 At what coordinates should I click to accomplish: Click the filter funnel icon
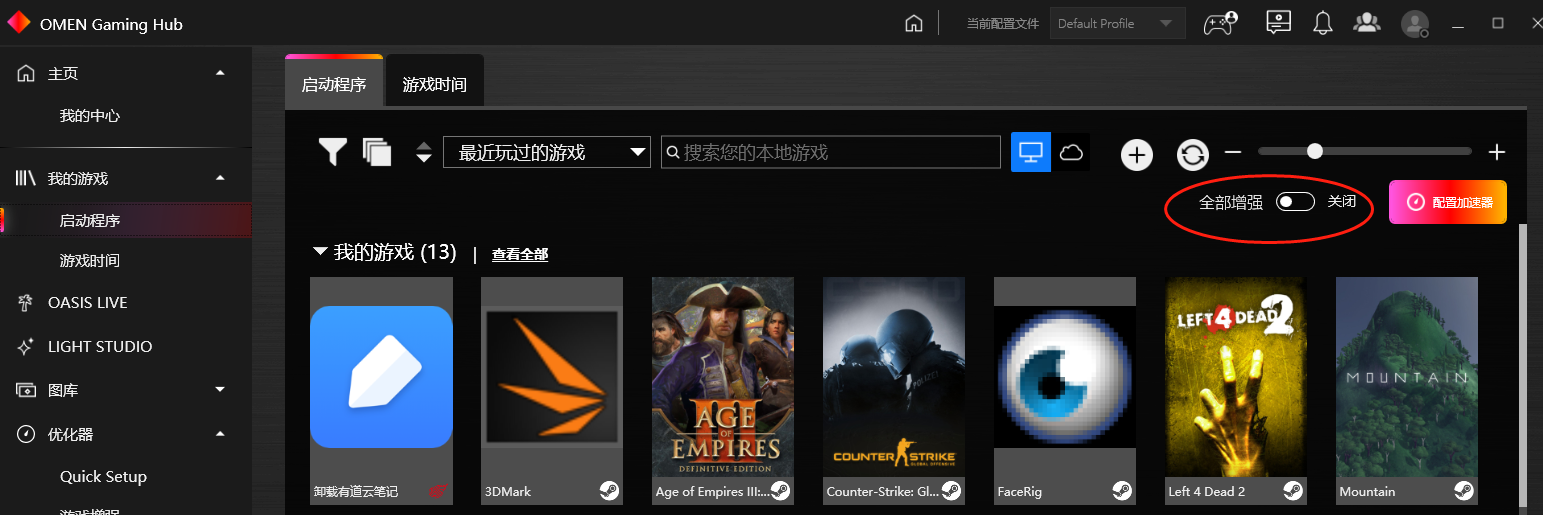coord(332,152)
